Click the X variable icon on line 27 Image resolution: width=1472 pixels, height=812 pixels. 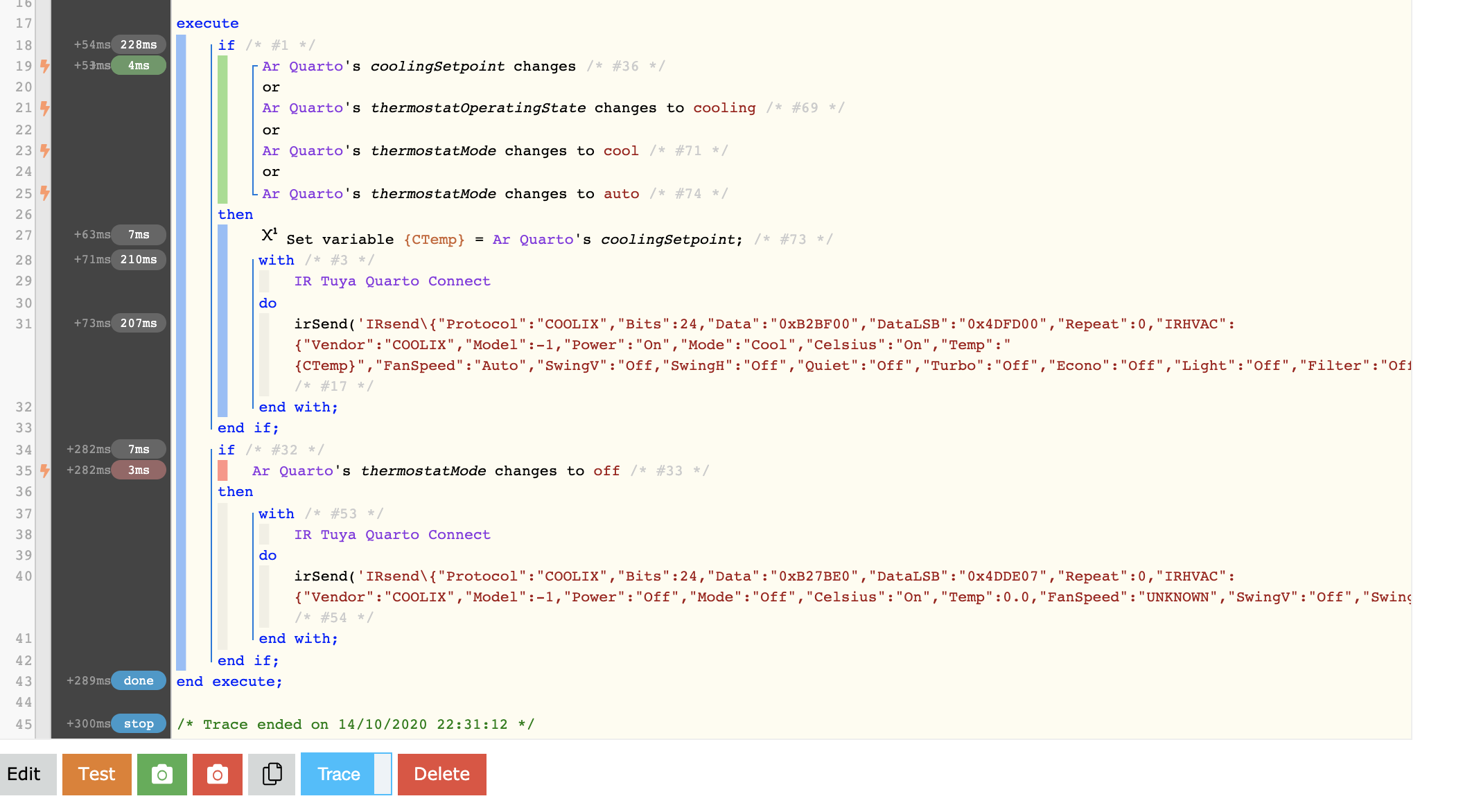coord(269,236)
